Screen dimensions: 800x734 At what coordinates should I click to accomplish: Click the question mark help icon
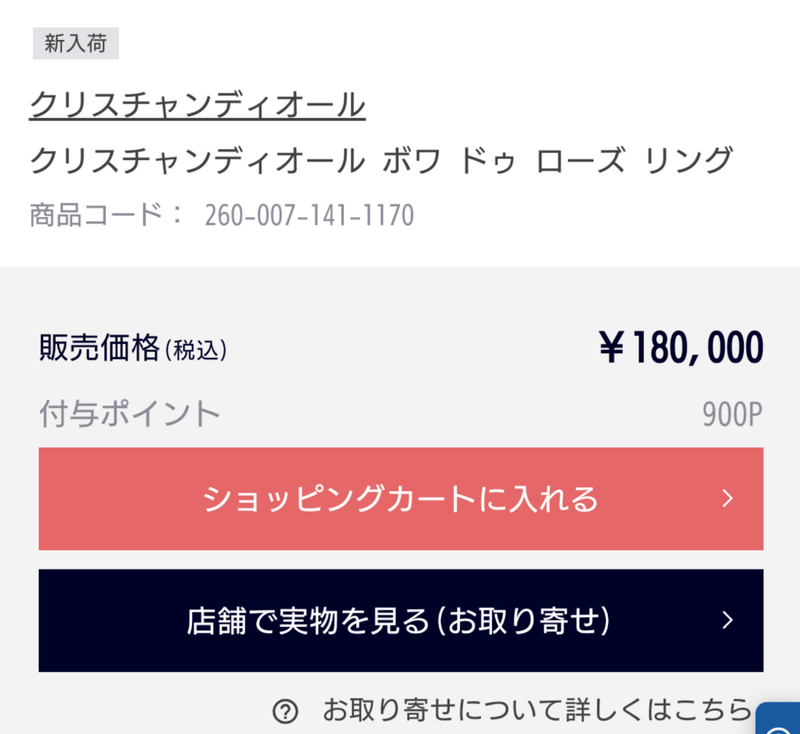click(x=285, y=711)
